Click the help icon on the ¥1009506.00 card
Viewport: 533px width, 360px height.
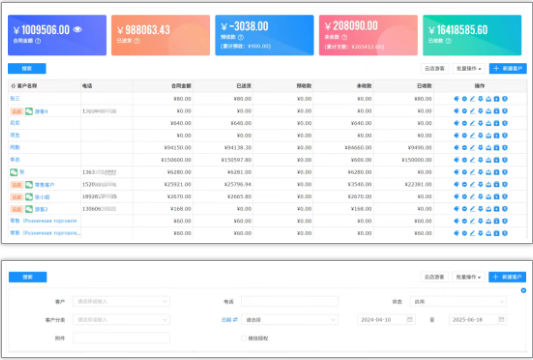38,41
